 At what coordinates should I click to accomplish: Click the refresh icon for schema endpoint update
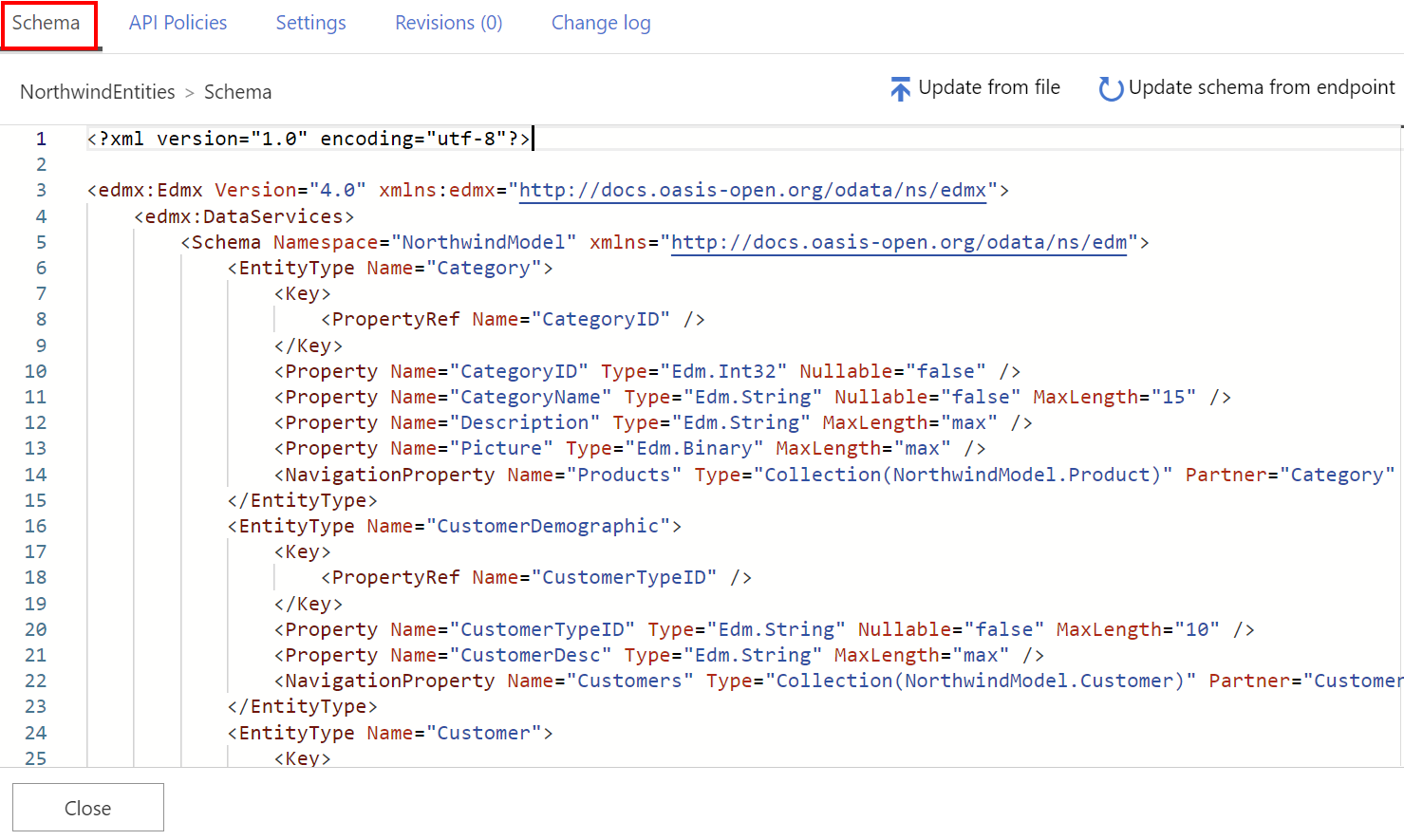1110,89
